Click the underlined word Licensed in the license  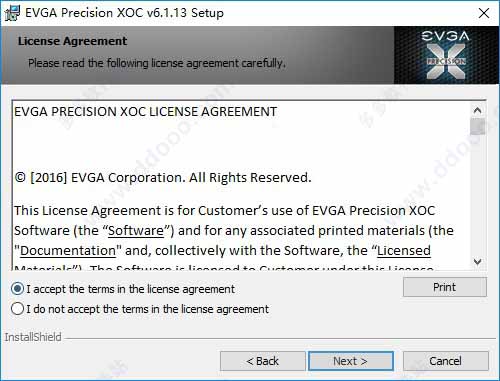404,251
